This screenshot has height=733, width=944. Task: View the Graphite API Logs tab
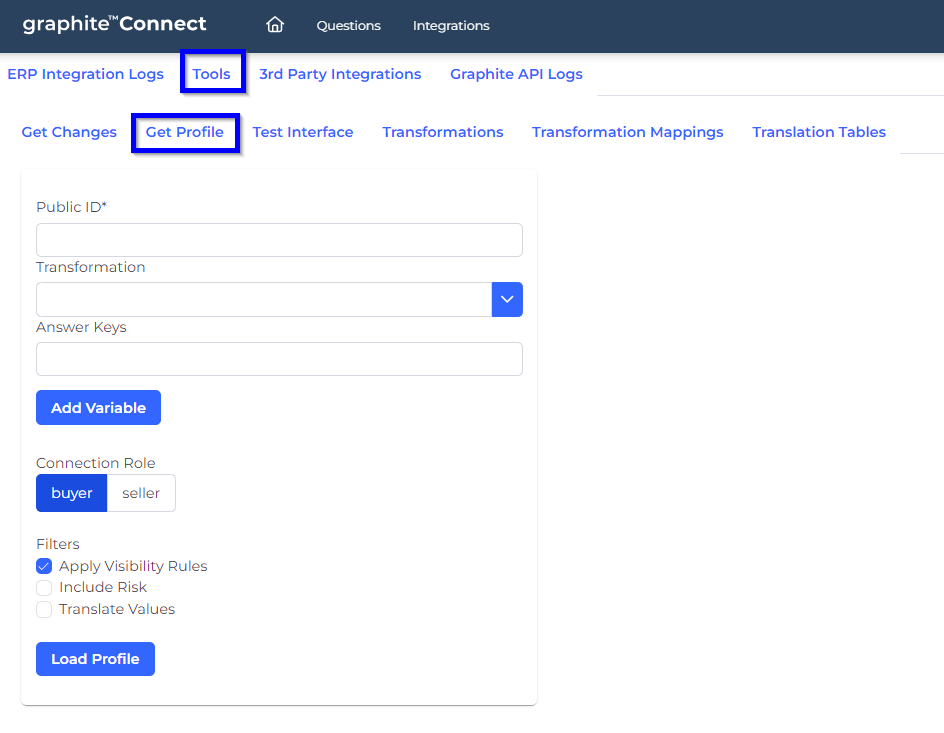[x=516, y=73]
